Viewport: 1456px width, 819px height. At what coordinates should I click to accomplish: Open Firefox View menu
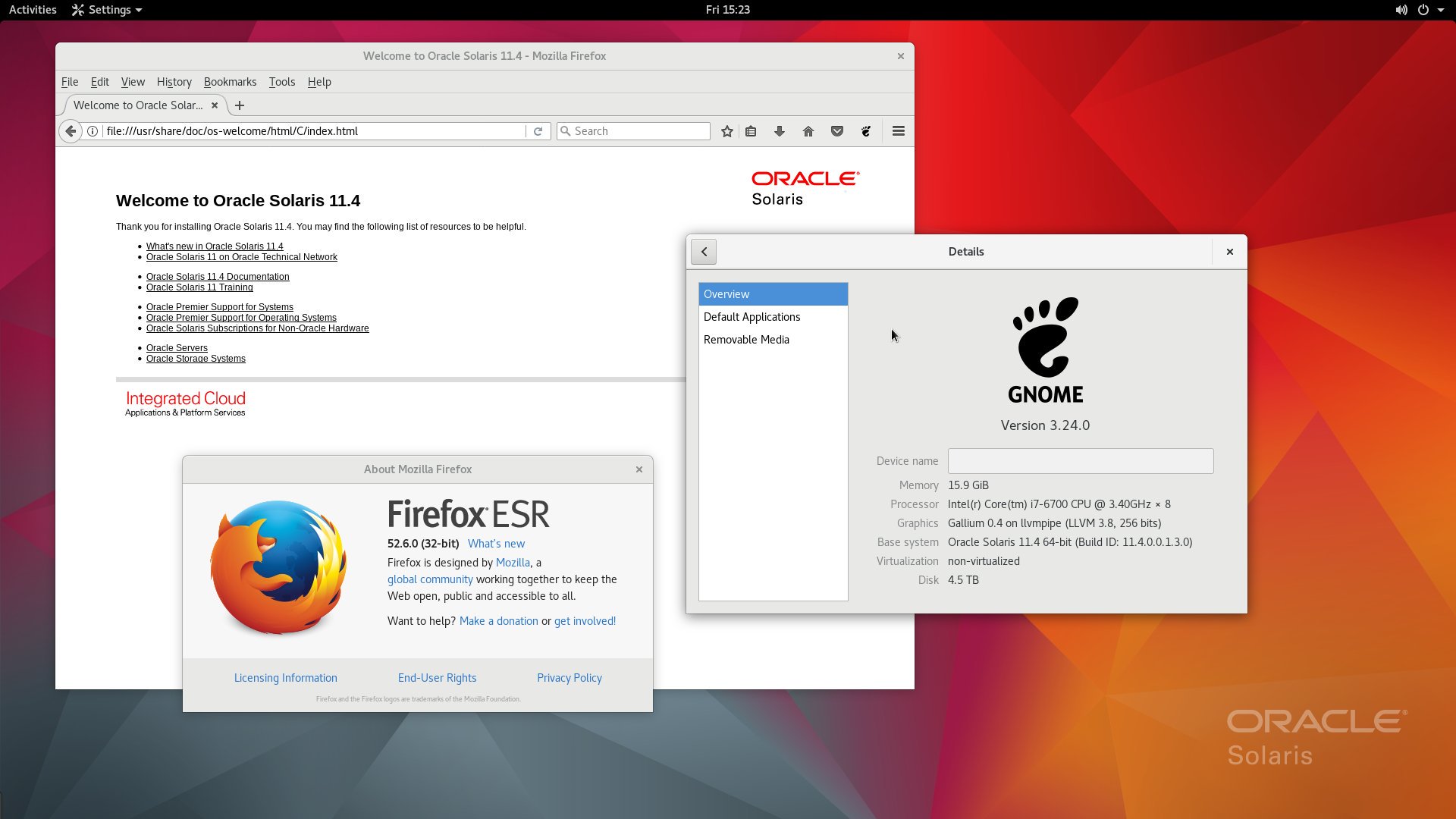pyautogui.click(x=133, y=82)
